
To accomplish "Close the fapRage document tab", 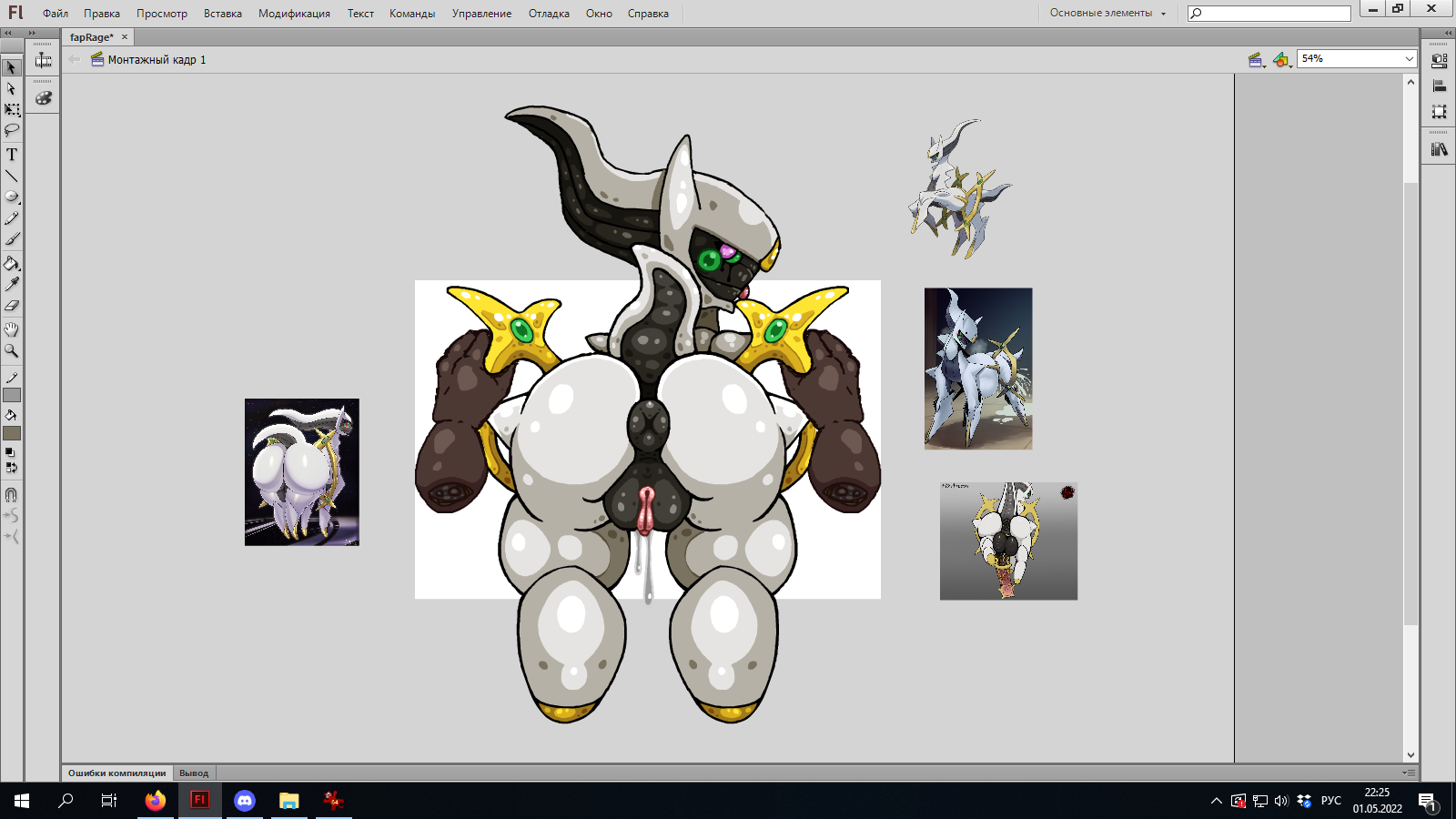I will (125, 37).
